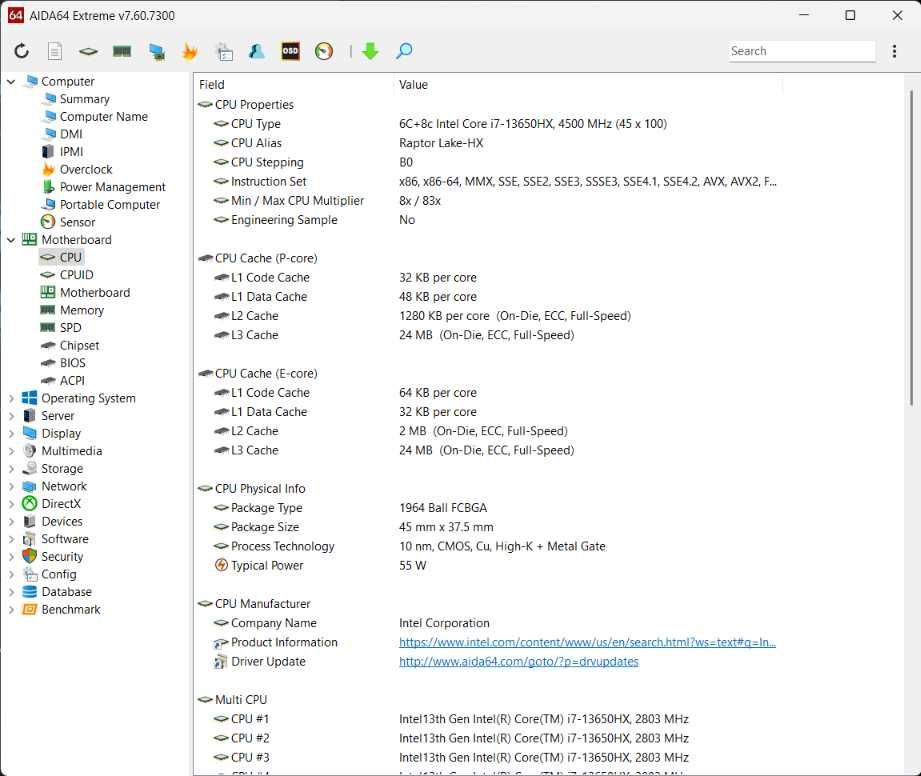Select Summary in the tree
This screenshot has width=921, height=776.
85,99
